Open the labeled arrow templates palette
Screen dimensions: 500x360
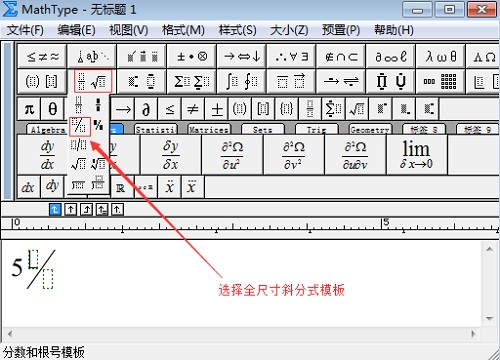(x=341, y=81)
